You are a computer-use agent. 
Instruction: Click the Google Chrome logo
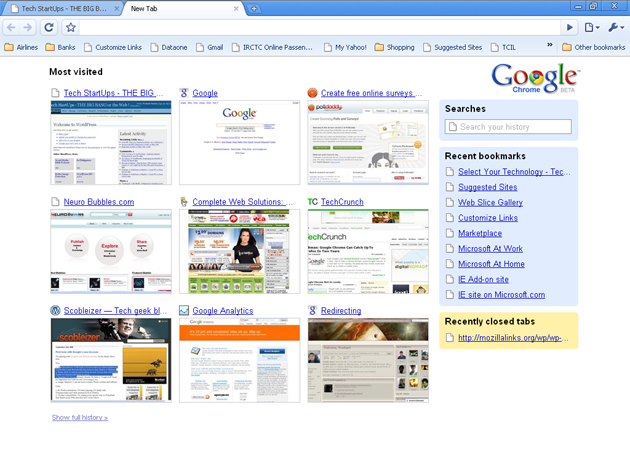(x=535, y=78)
